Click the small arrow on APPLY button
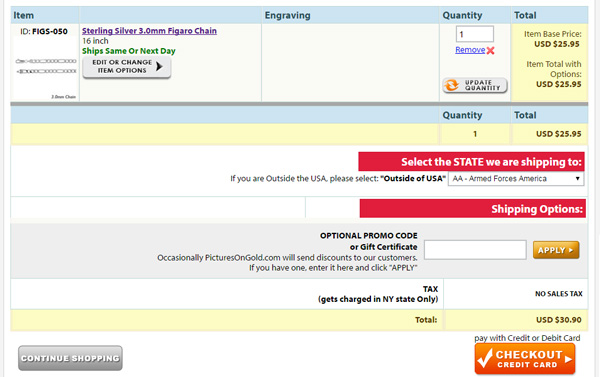 click(571, 250)
